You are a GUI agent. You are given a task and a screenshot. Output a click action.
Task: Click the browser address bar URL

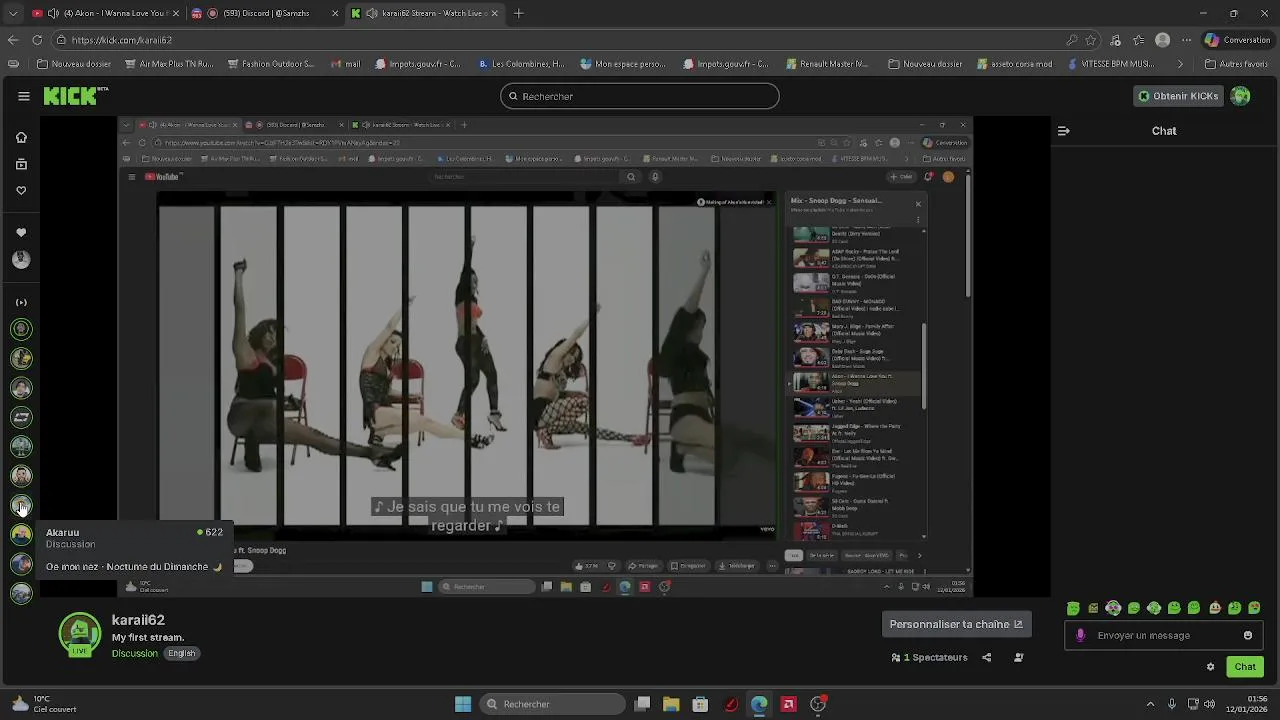click(x=122, y=40)
